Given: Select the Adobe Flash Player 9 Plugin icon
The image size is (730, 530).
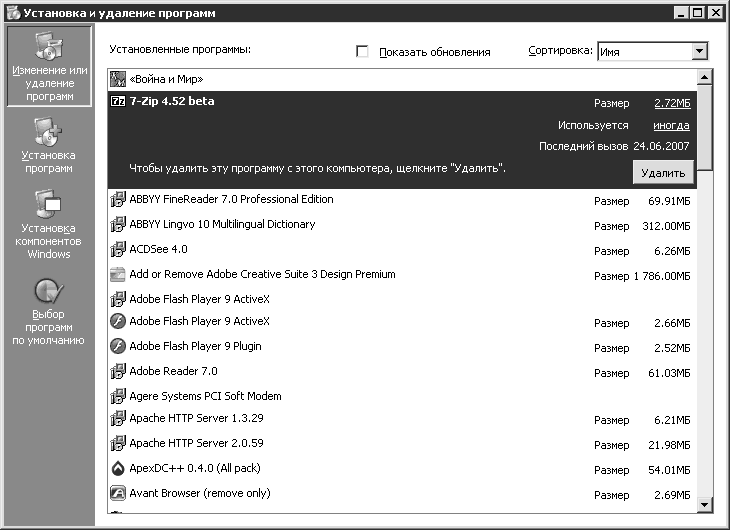Looking at the screenshot, I should point(118,346).
